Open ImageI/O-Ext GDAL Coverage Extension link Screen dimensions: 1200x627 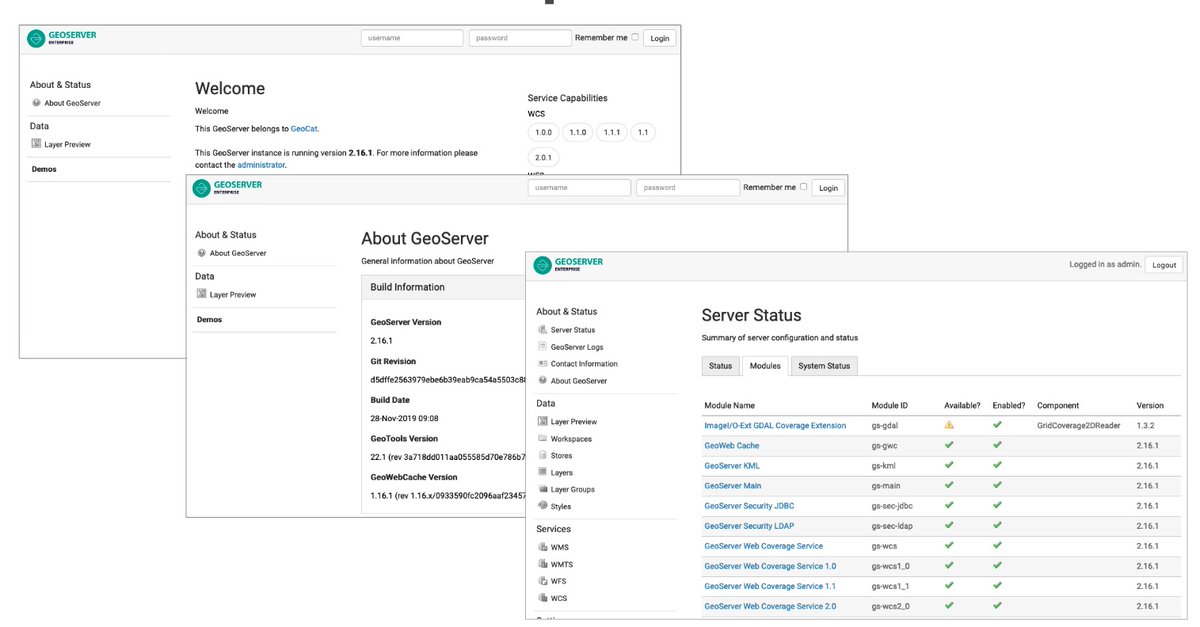coord(775,425)
